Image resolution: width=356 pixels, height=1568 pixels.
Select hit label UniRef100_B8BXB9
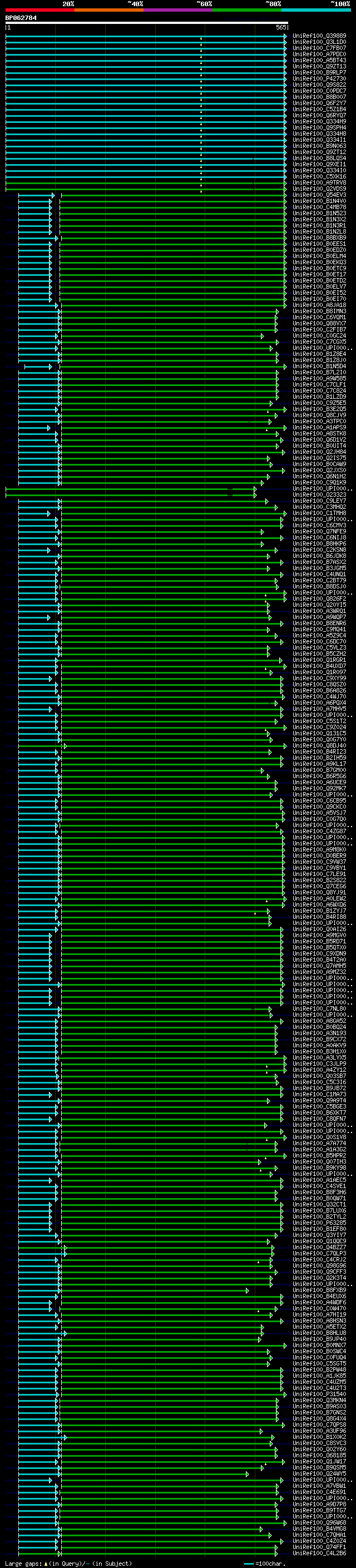[x=319, y=238]
